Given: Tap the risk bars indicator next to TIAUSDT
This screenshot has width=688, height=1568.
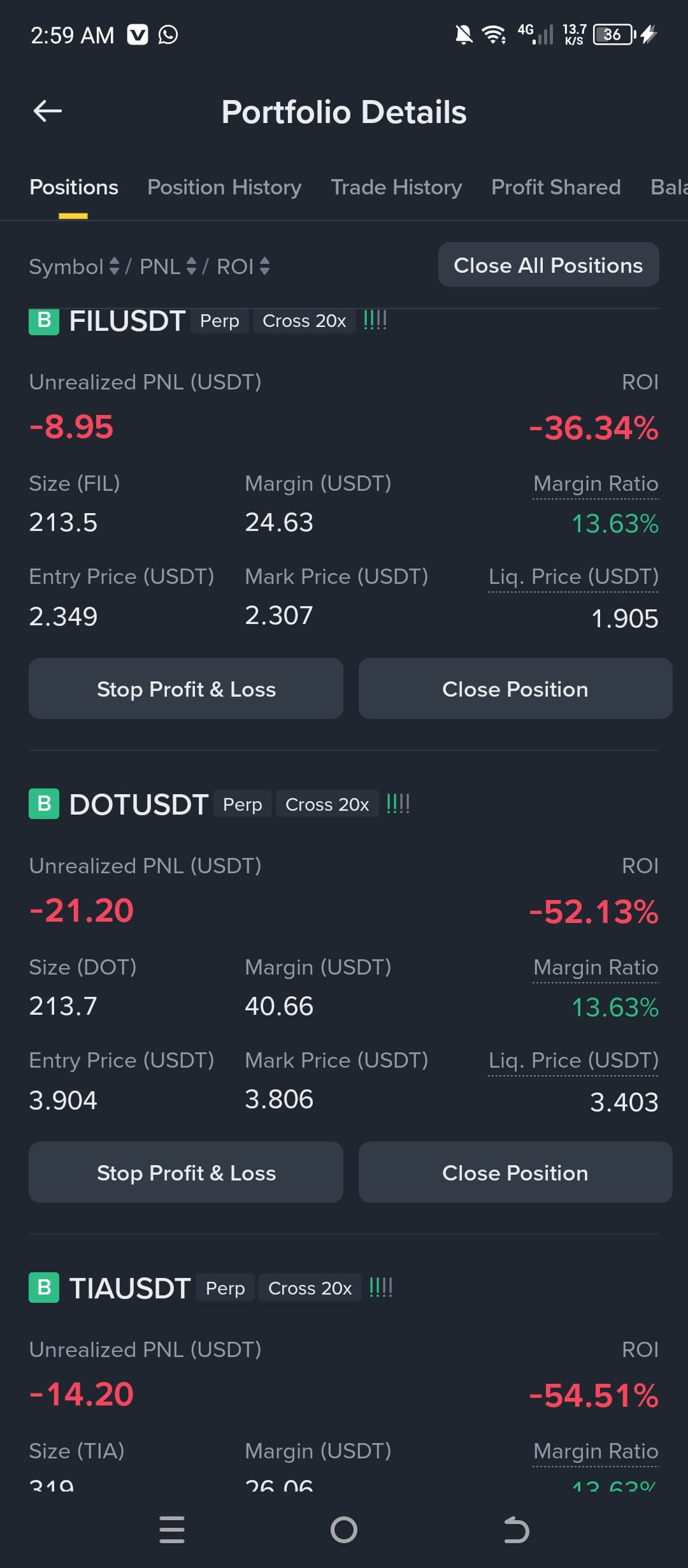Looking at the screenshot, I should [x=381, y=1287].
